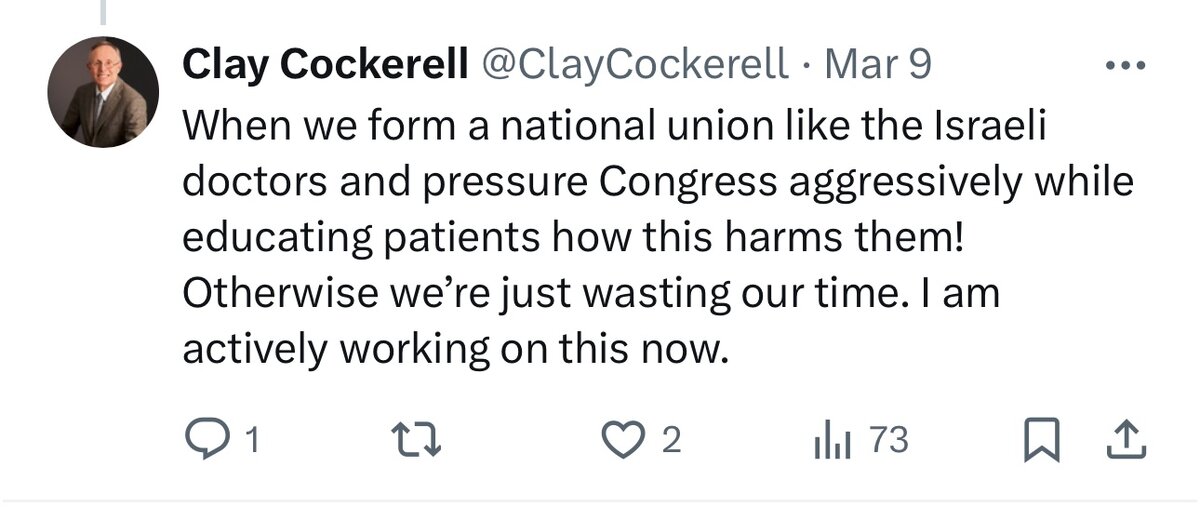The height and width of the screenshot is (507, 1200).
Task: Reply to Clay Cockerell's tweet
Action: [x=207, y=440]
